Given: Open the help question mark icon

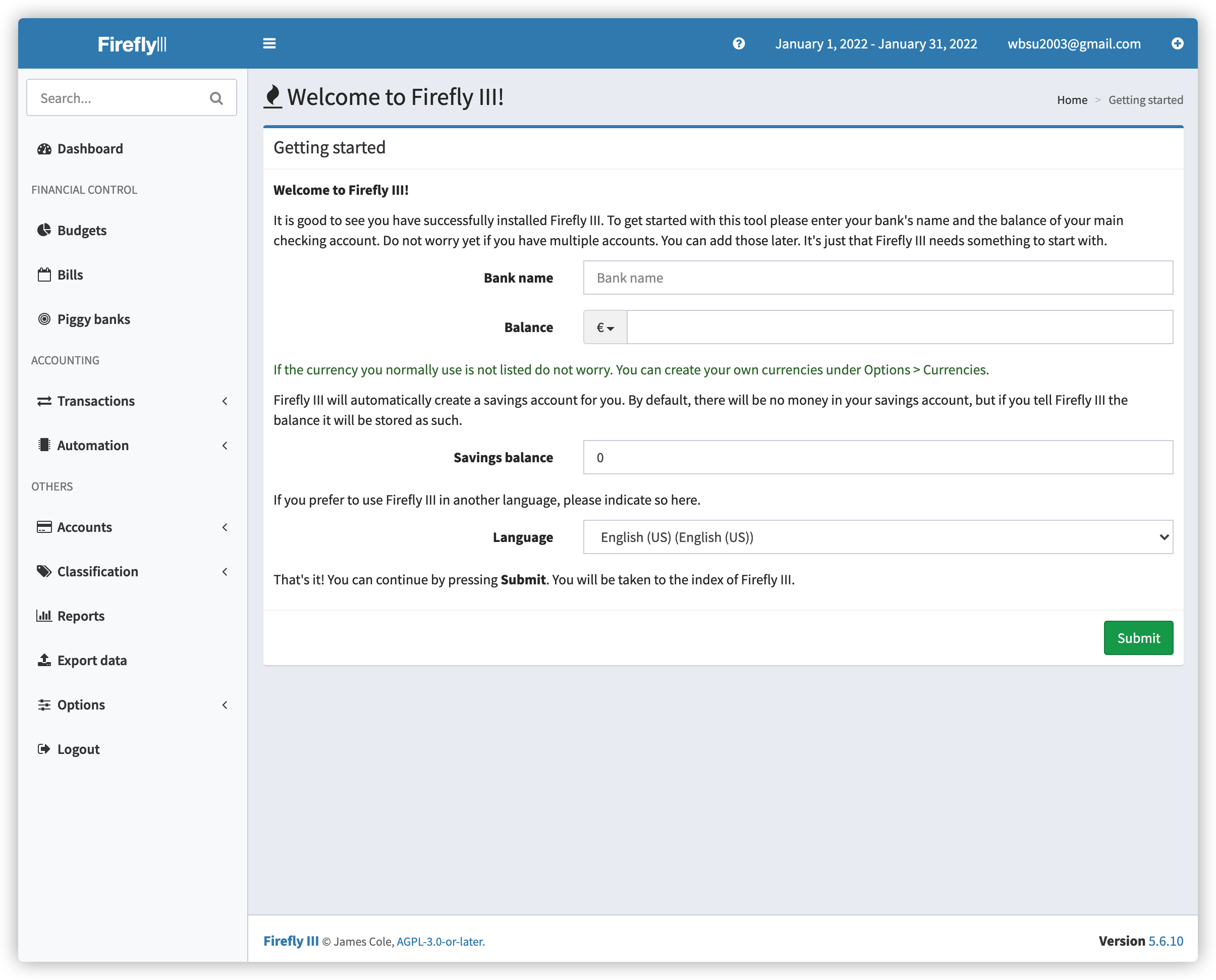Looking at the screenshot, I should tap(738, 43).
